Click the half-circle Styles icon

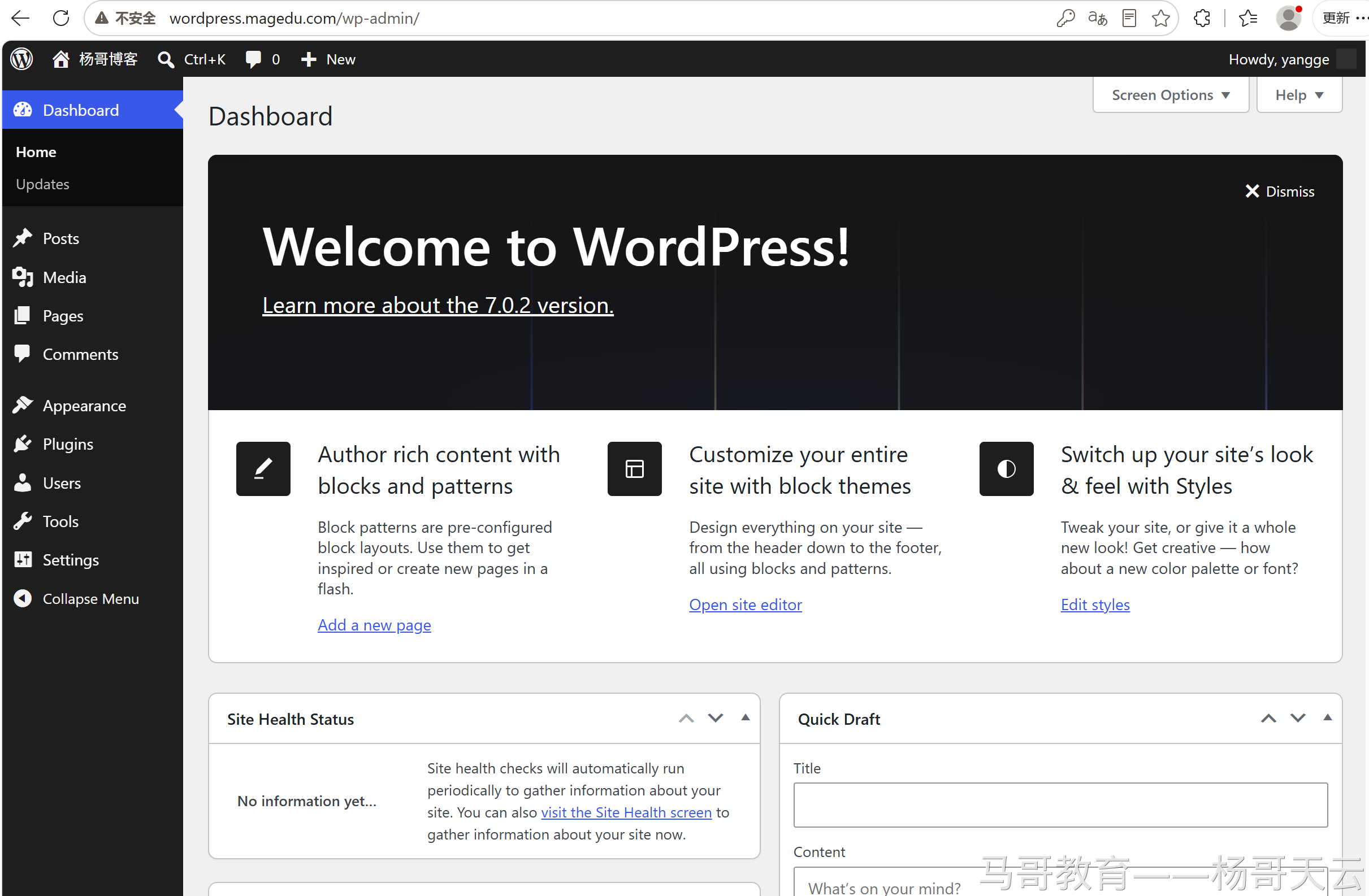[x=1006, y=469]
